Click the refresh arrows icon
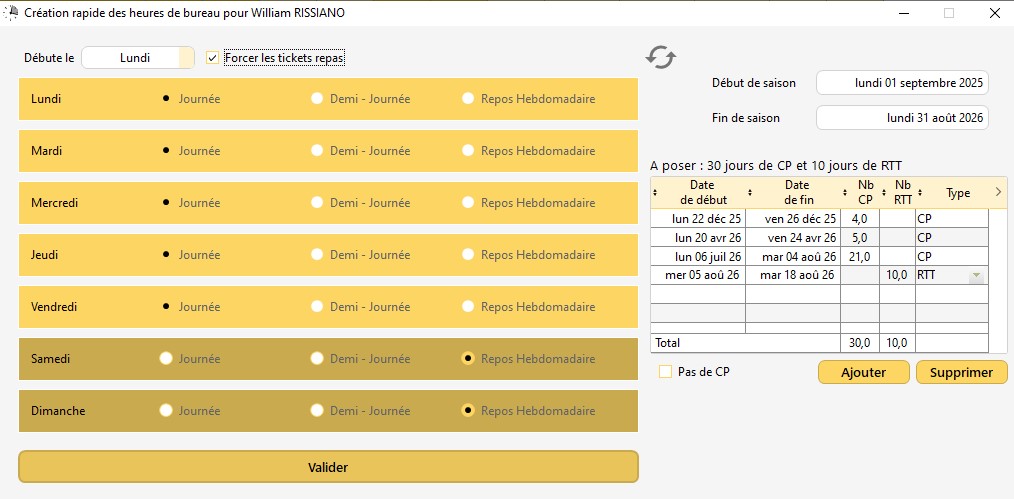This screenshot has width=1014, height=499. point(659,57)
